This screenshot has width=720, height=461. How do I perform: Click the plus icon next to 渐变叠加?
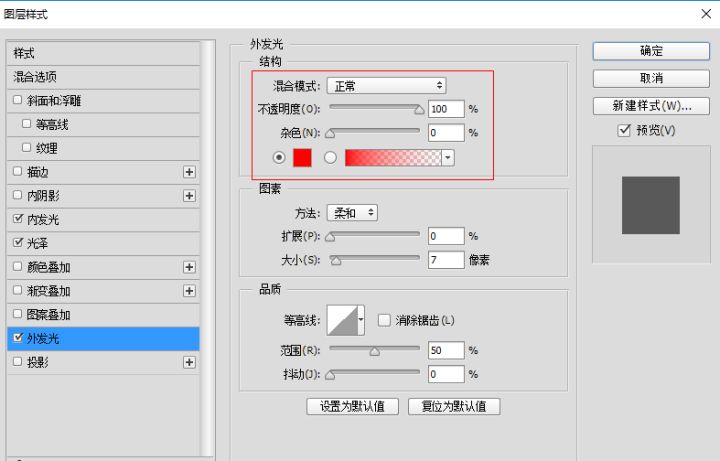coord(189,291)
